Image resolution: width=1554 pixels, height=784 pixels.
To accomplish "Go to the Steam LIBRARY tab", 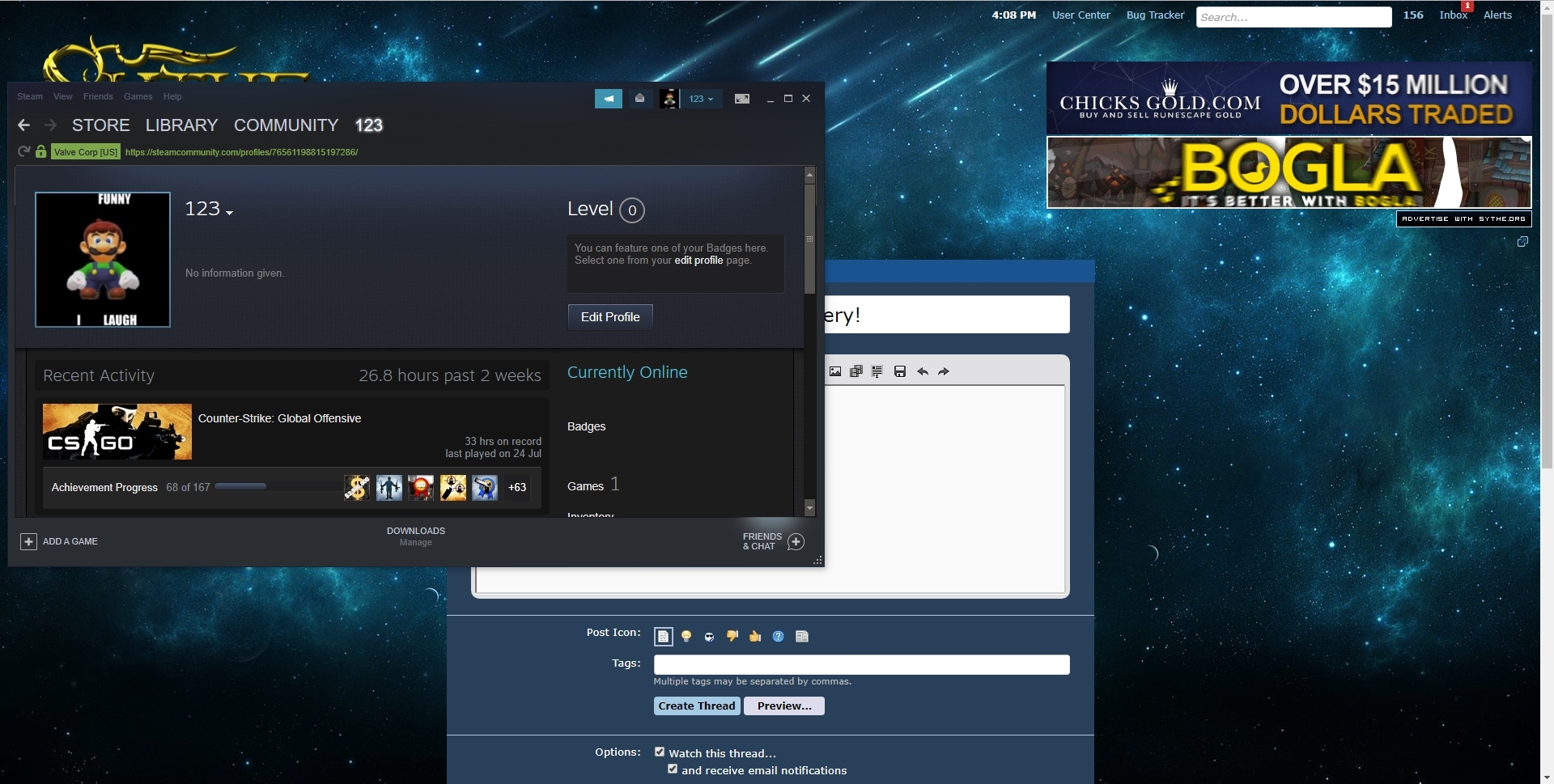I will pos(182,125).
